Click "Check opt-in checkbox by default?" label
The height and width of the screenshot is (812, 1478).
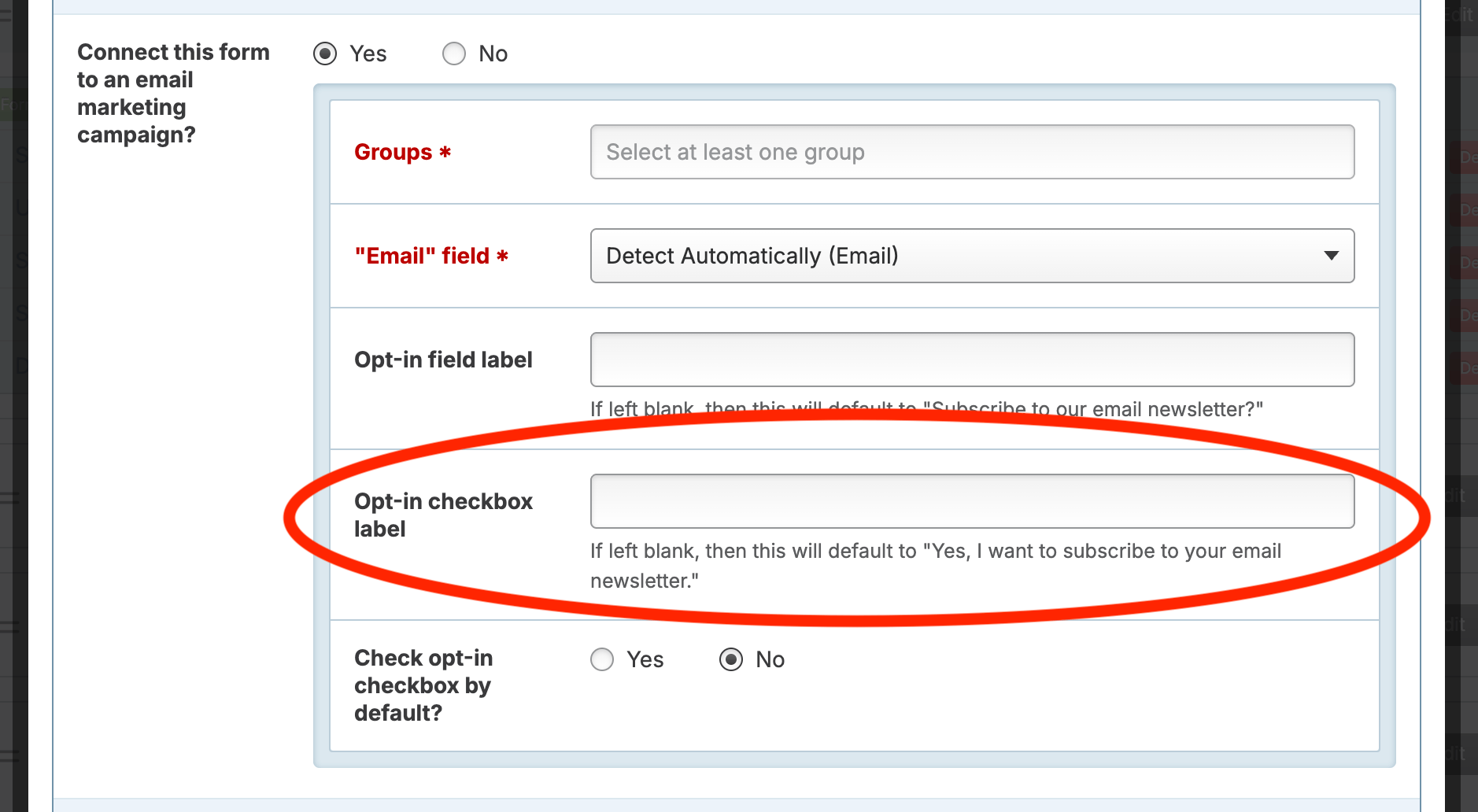pyautogui.click(x=423, y=685)
